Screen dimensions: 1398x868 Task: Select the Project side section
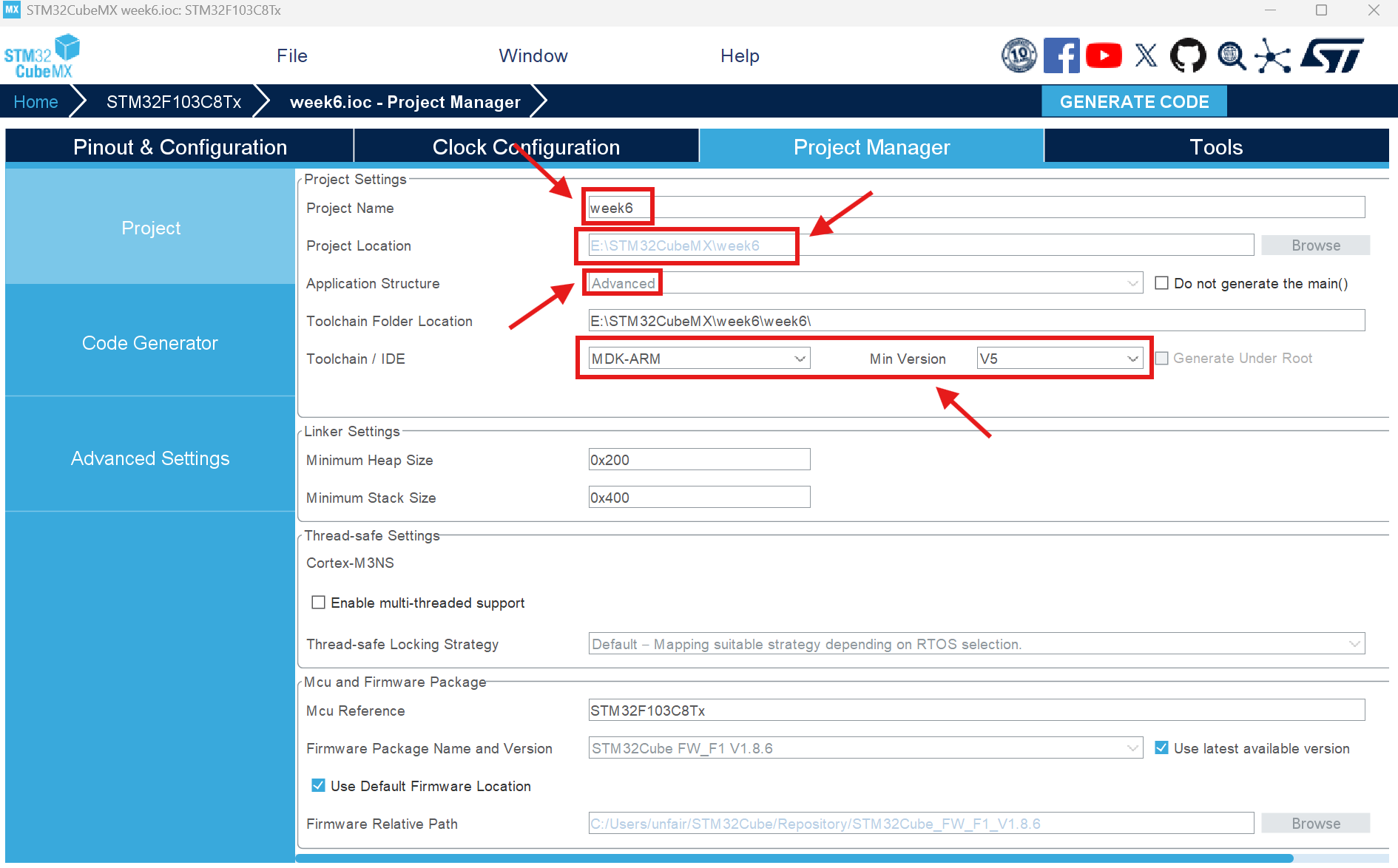click(x=150, y=227)
